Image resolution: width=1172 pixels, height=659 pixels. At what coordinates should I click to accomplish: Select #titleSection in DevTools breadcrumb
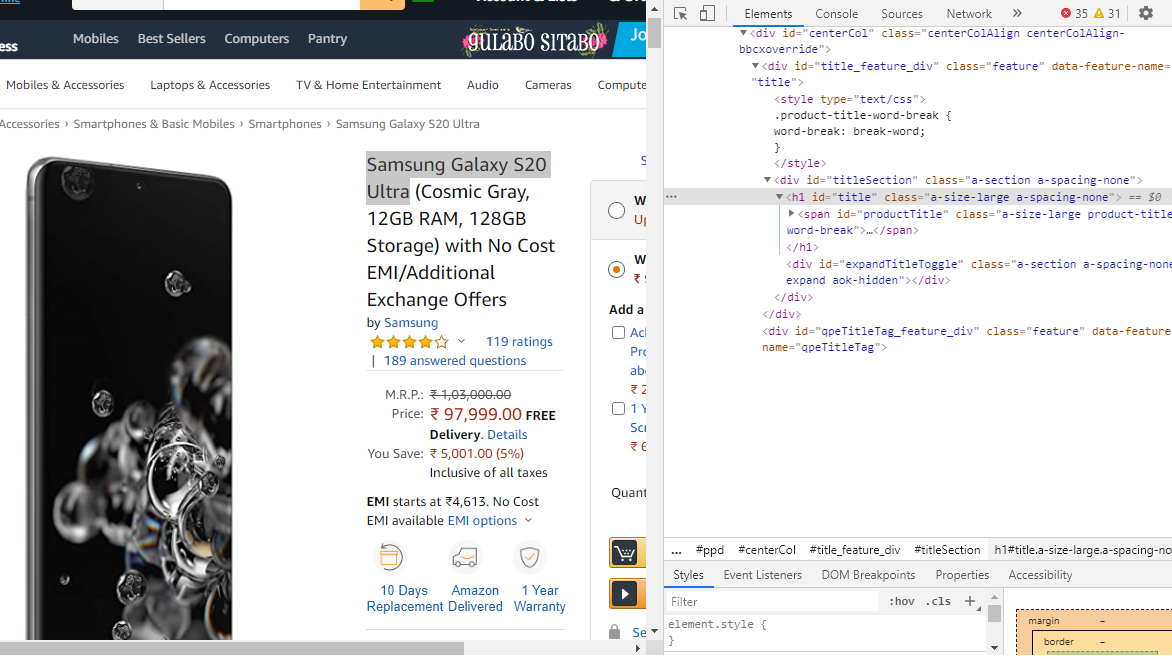[x=947, y=551]
